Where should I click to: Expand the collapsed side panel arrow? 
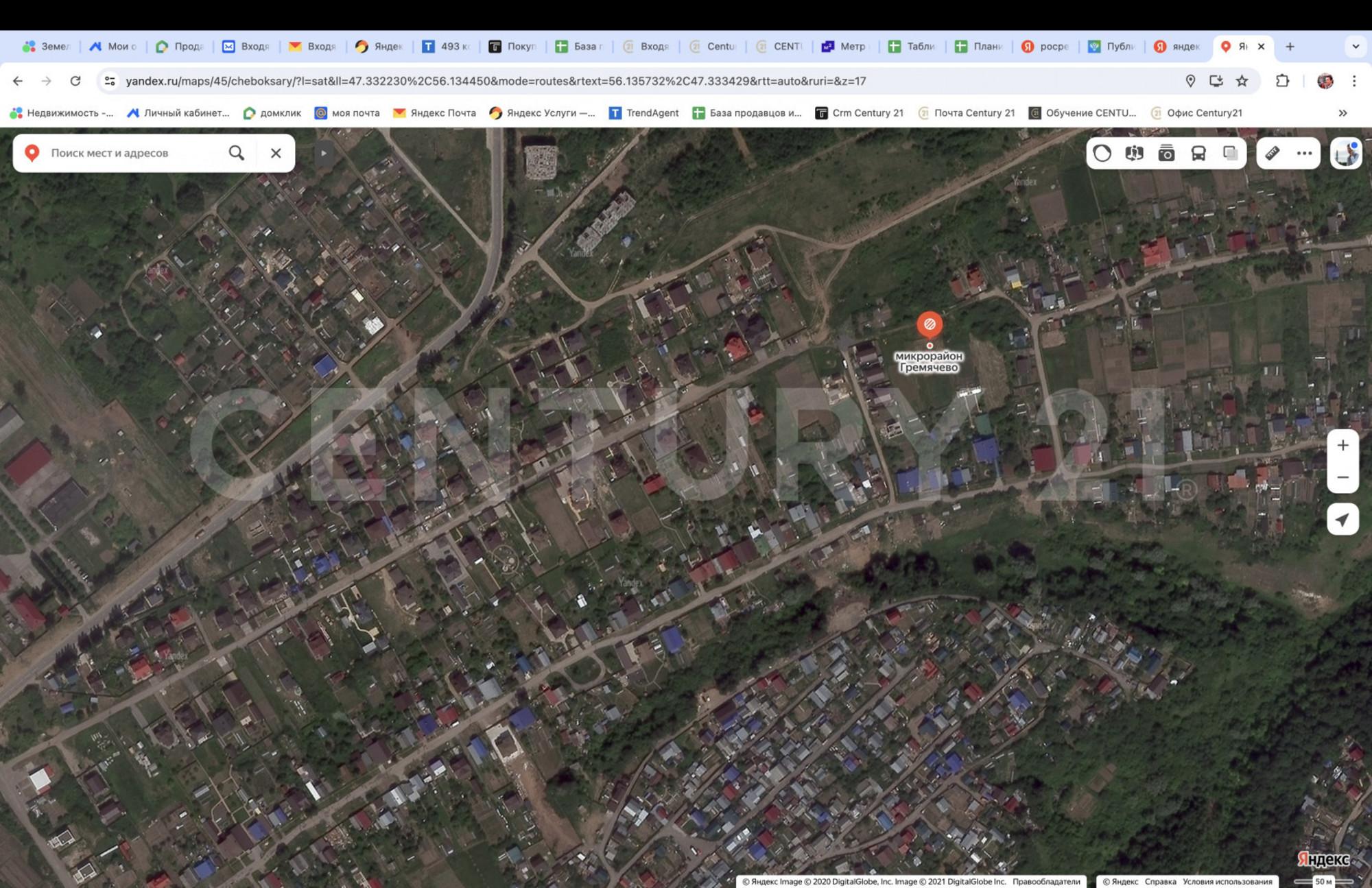click(323, 153)
